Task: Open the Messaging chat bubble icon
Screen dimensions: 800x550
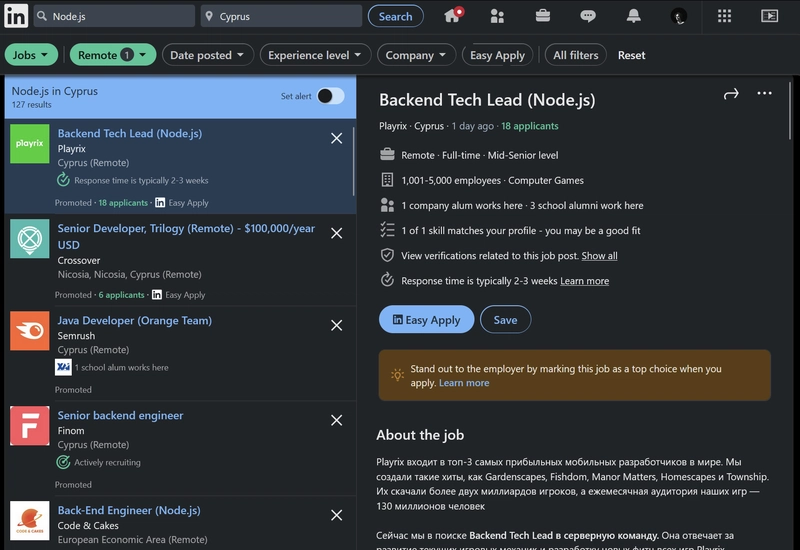Action: (588, 16)
